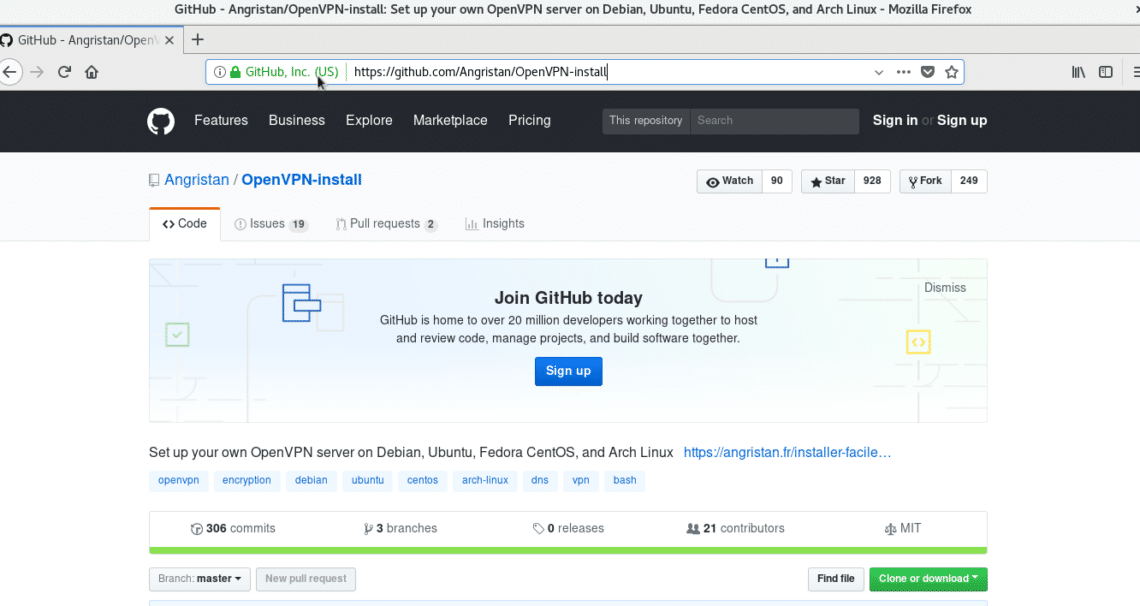Click the Sign up link in header
Screen dimensions: 1140x606
coord(962,121)
